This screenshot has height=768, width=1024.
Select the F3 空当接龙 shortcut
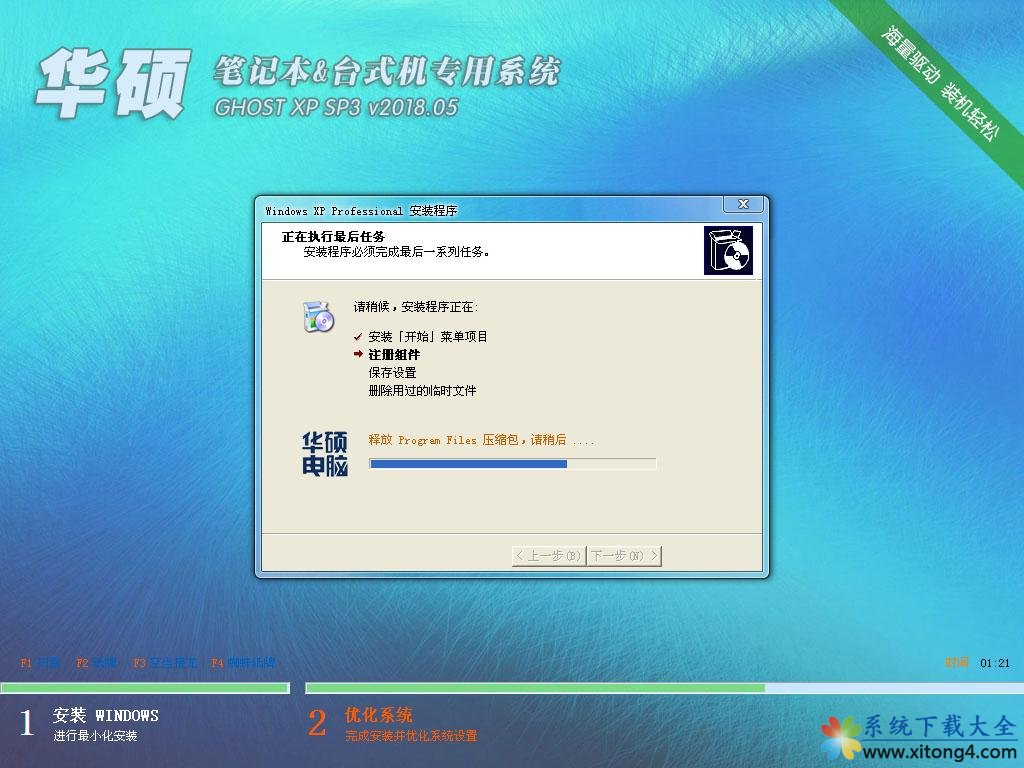[162, 663]
